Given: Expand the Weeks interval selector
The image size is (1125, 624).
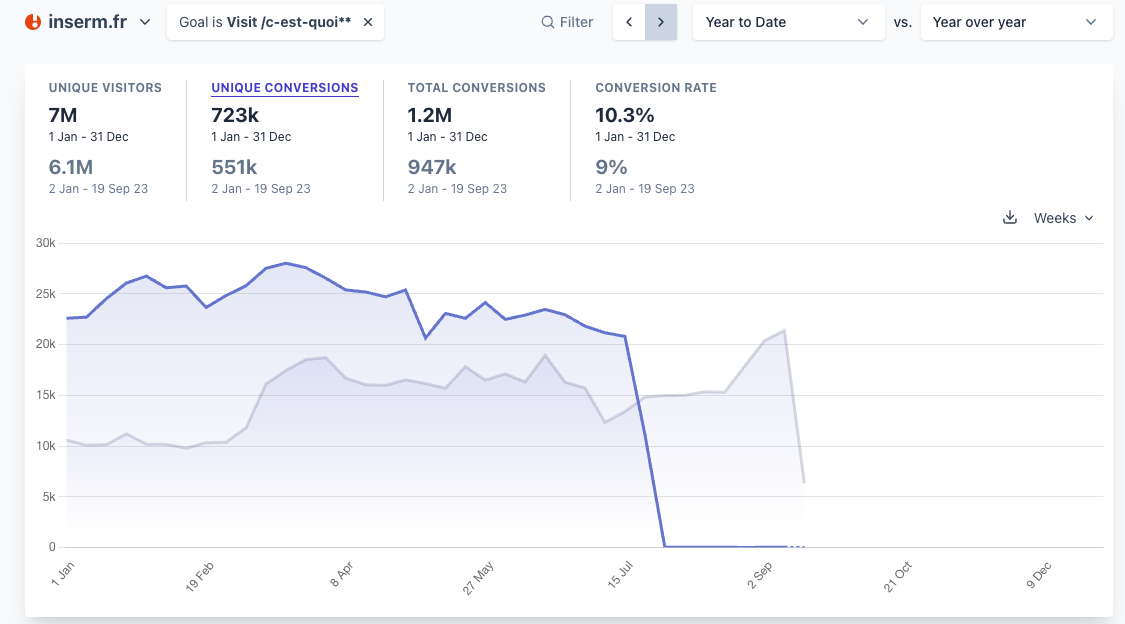Looking at the screenshot, I should tap(1063, 218).
